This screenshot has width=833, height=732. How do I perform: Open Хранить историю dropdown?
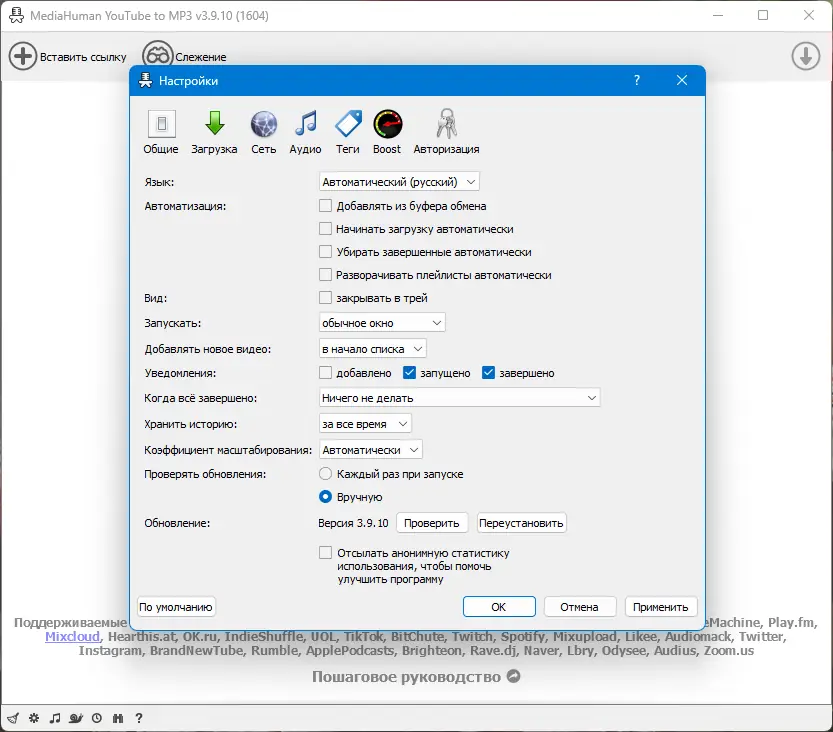click(x=365, y=424)
